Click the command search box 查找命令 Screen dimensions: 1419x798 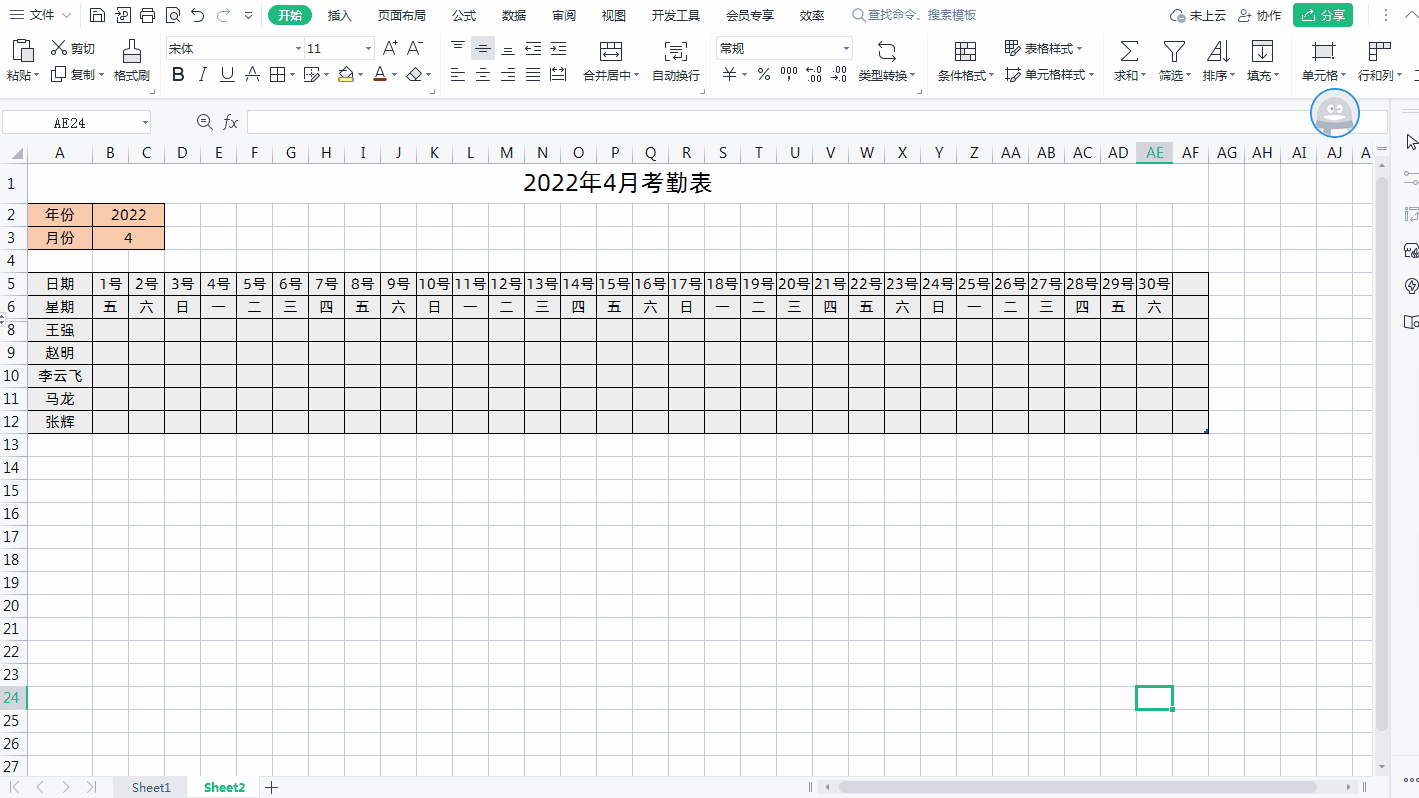tap(915, 15)
